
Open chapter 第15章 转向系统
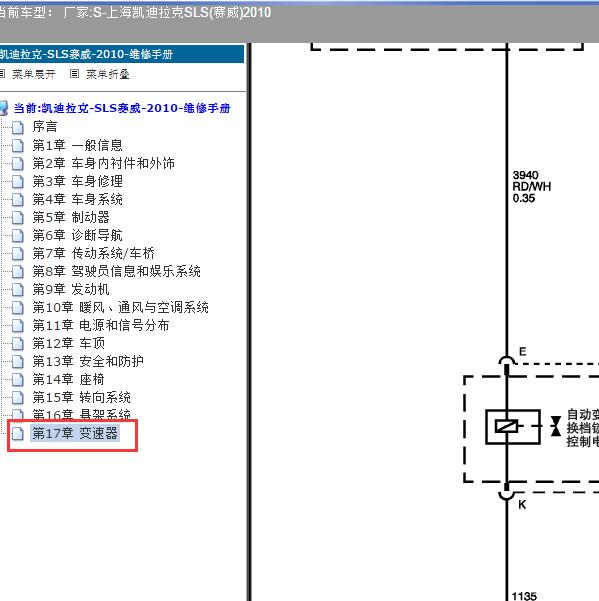point(82,397)
